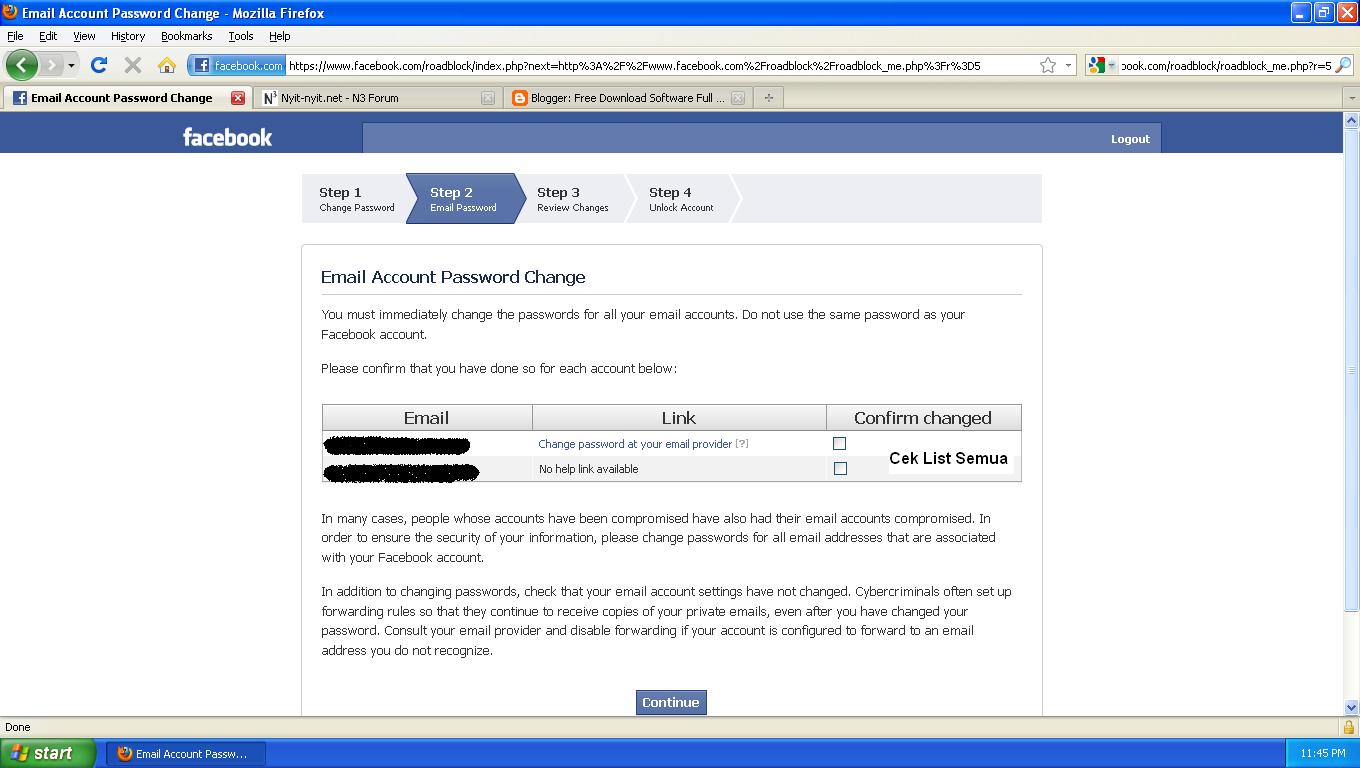Open the Bookmarks menu
The height and width of the screenshot is (768, 1360).
click(186, 36)
